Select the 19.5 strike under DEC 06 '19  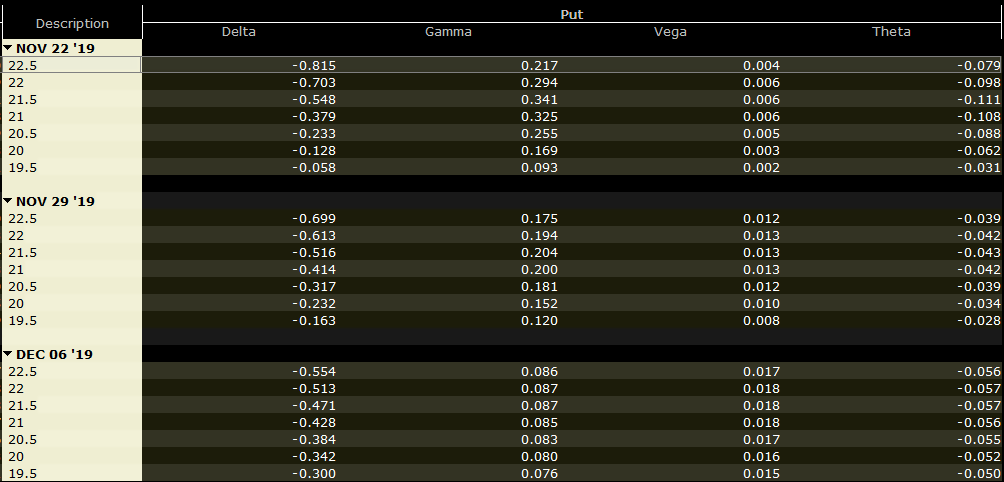click(x=72, y=473)
